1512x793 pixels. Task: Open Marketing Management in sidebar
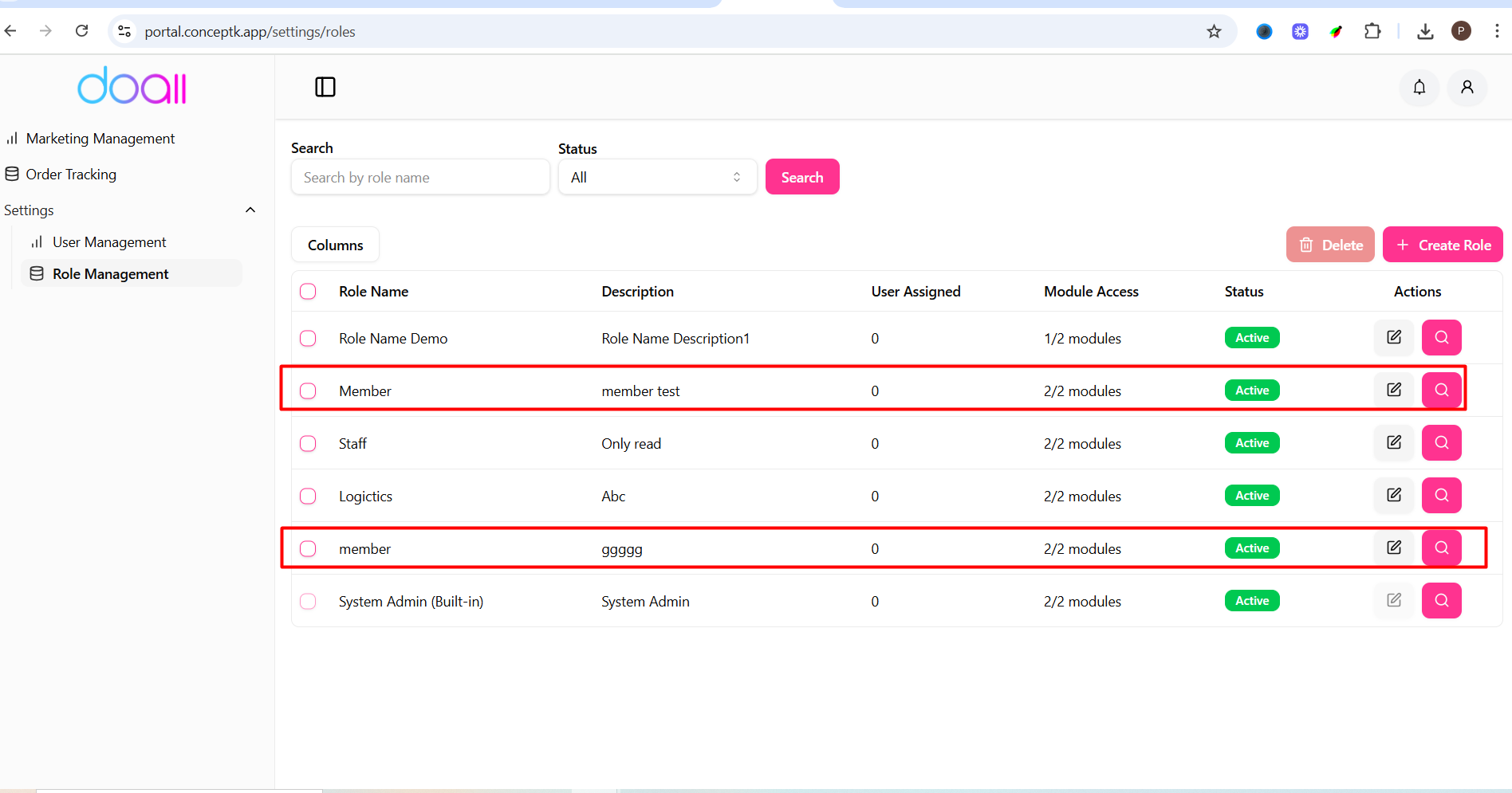pyautogui.click(x=100, y=139)
